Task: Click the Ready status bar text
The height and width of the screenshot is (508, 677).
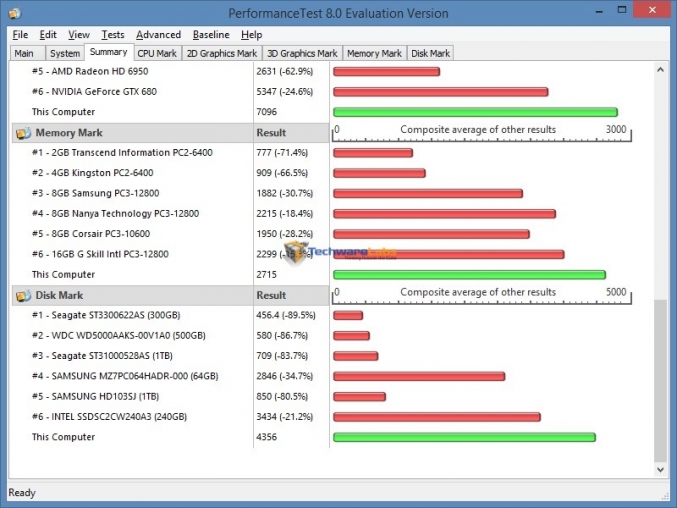Action: tap(22, 493)
